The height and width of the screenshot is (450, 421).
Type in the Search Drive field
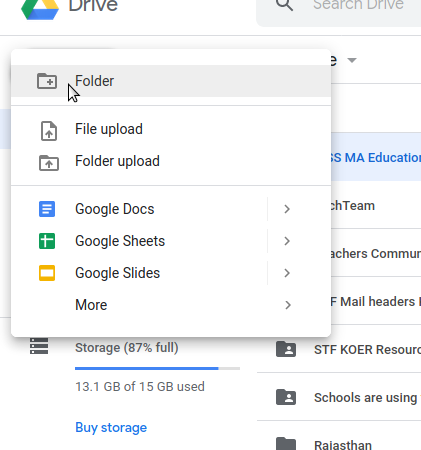tap(339, 12)
